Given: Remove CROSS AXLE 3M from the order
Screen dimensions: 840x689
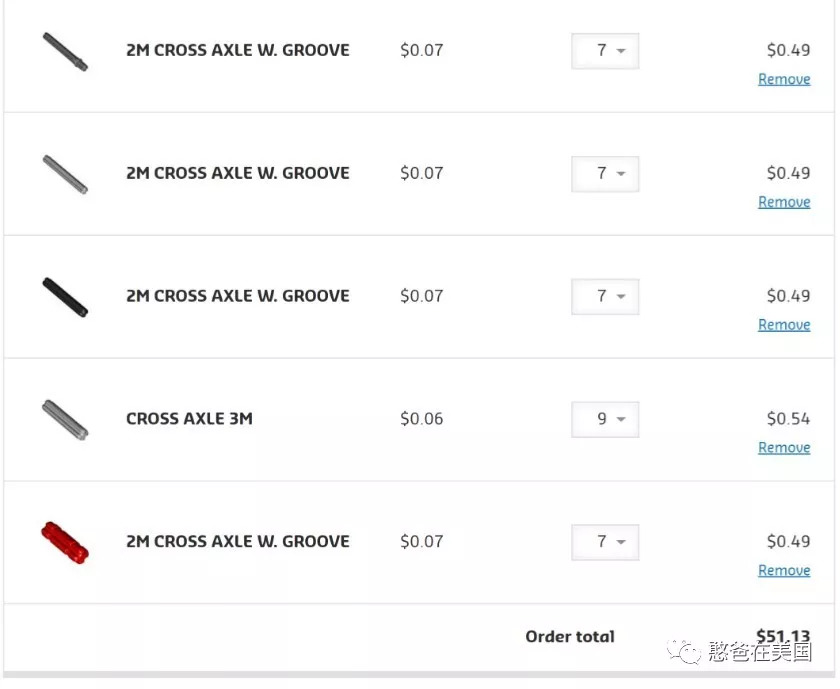Looking at the screenshot, I should tap(784, 448).
